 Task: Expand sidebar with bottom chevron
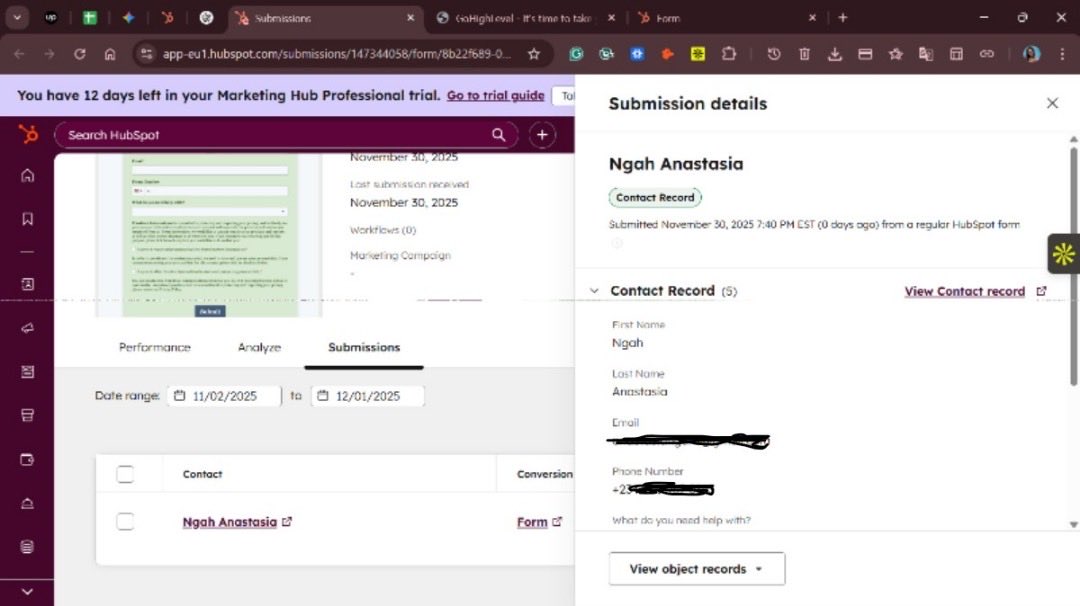28,592
